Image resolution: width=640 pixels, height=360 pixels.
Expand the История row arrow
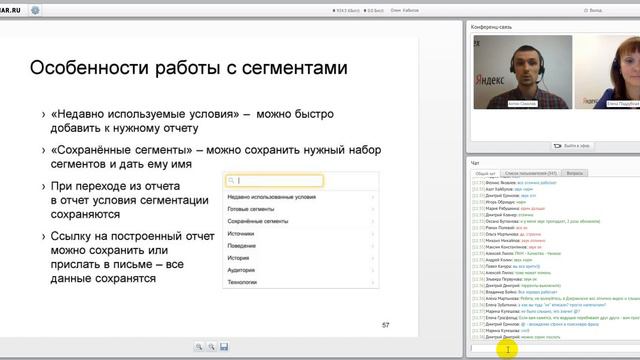372,258
